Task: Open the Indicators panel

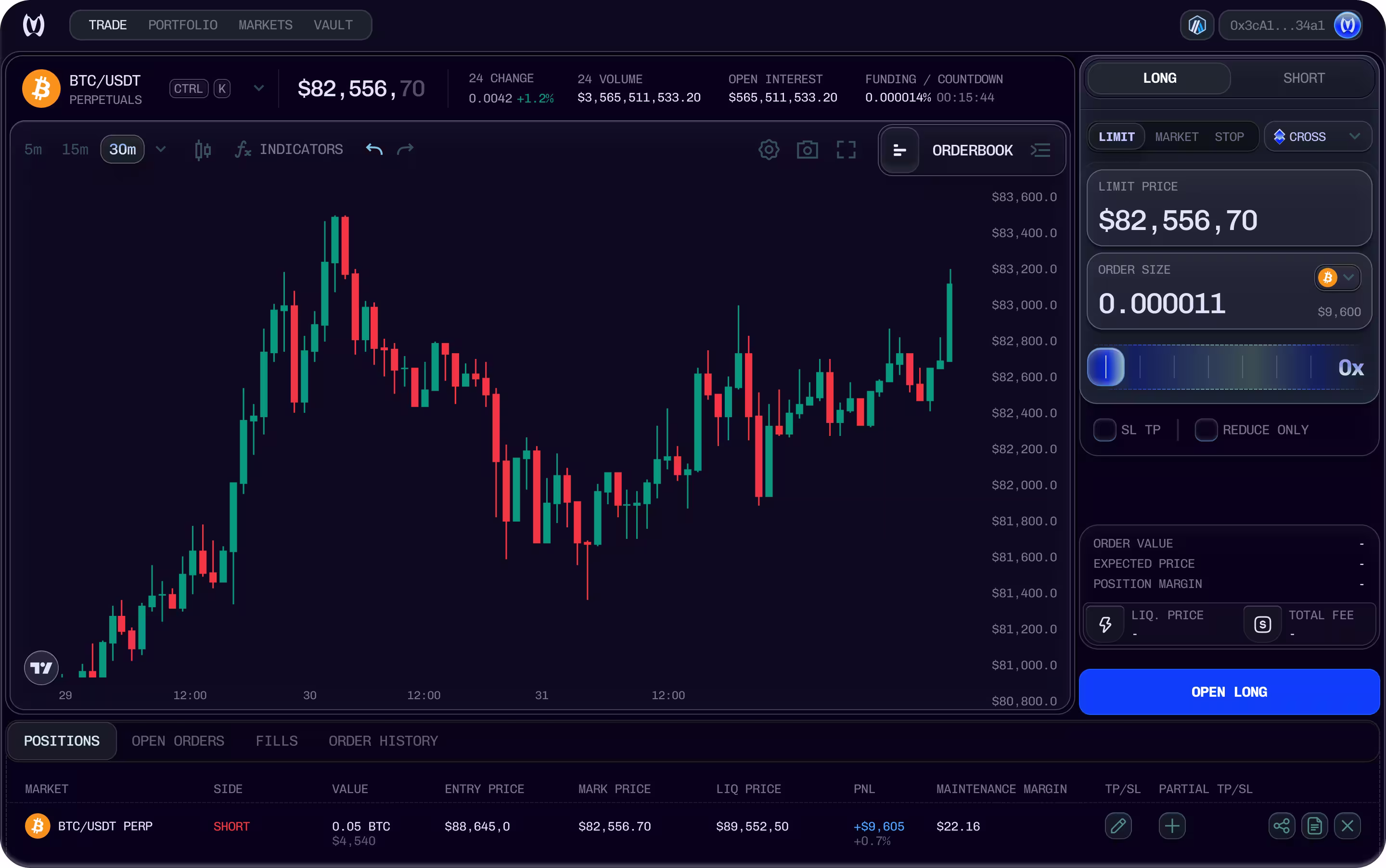Action: click(x=289, y=149)
